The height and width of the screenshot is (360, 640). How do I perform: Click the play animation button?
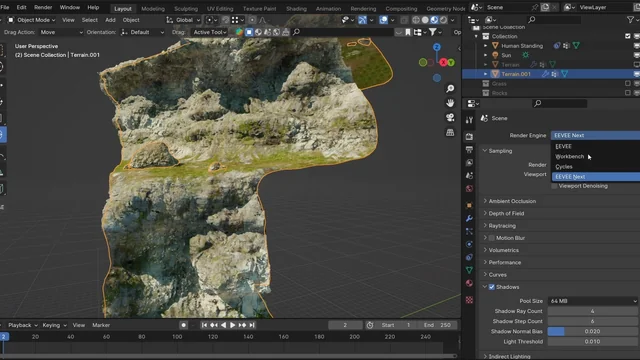tap(233, 325)
